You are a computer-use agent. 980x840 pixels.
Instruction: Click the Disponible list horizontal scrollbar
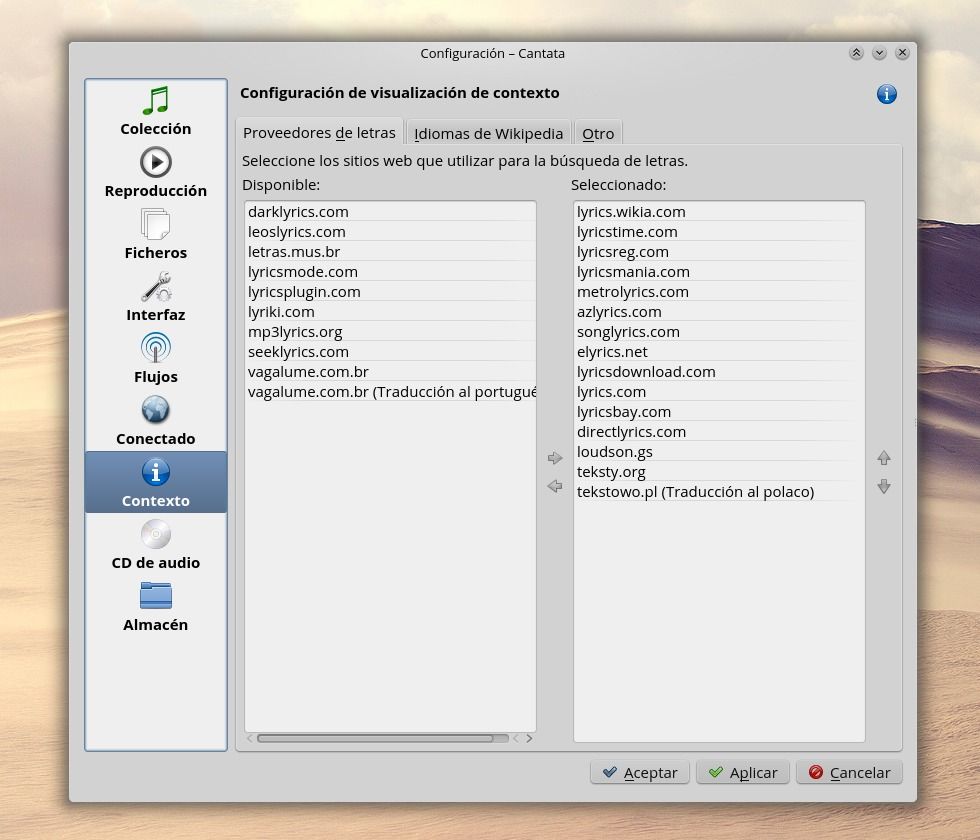(375, 739)
